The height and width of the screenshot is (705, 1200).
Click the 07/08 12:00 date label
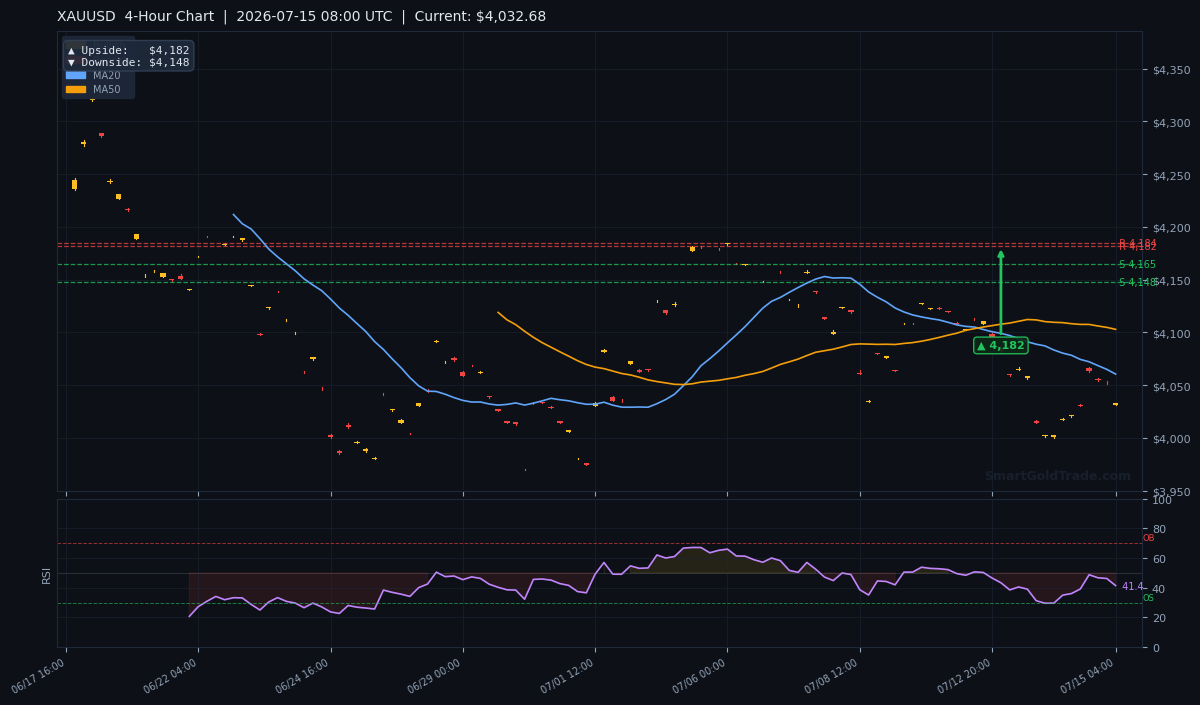point(833,676)
